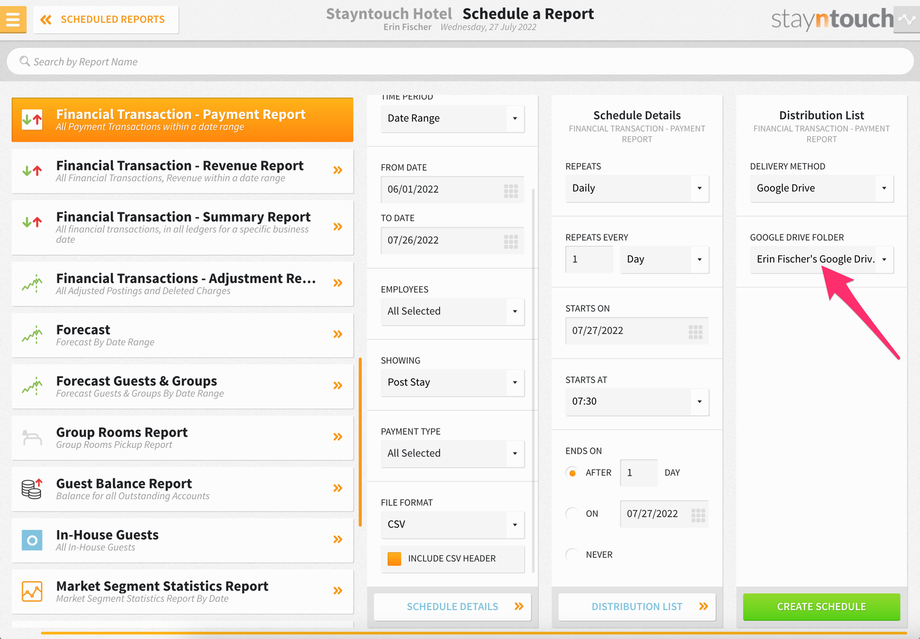Open the Ends On date calendar icon

(x=698, y=515)
